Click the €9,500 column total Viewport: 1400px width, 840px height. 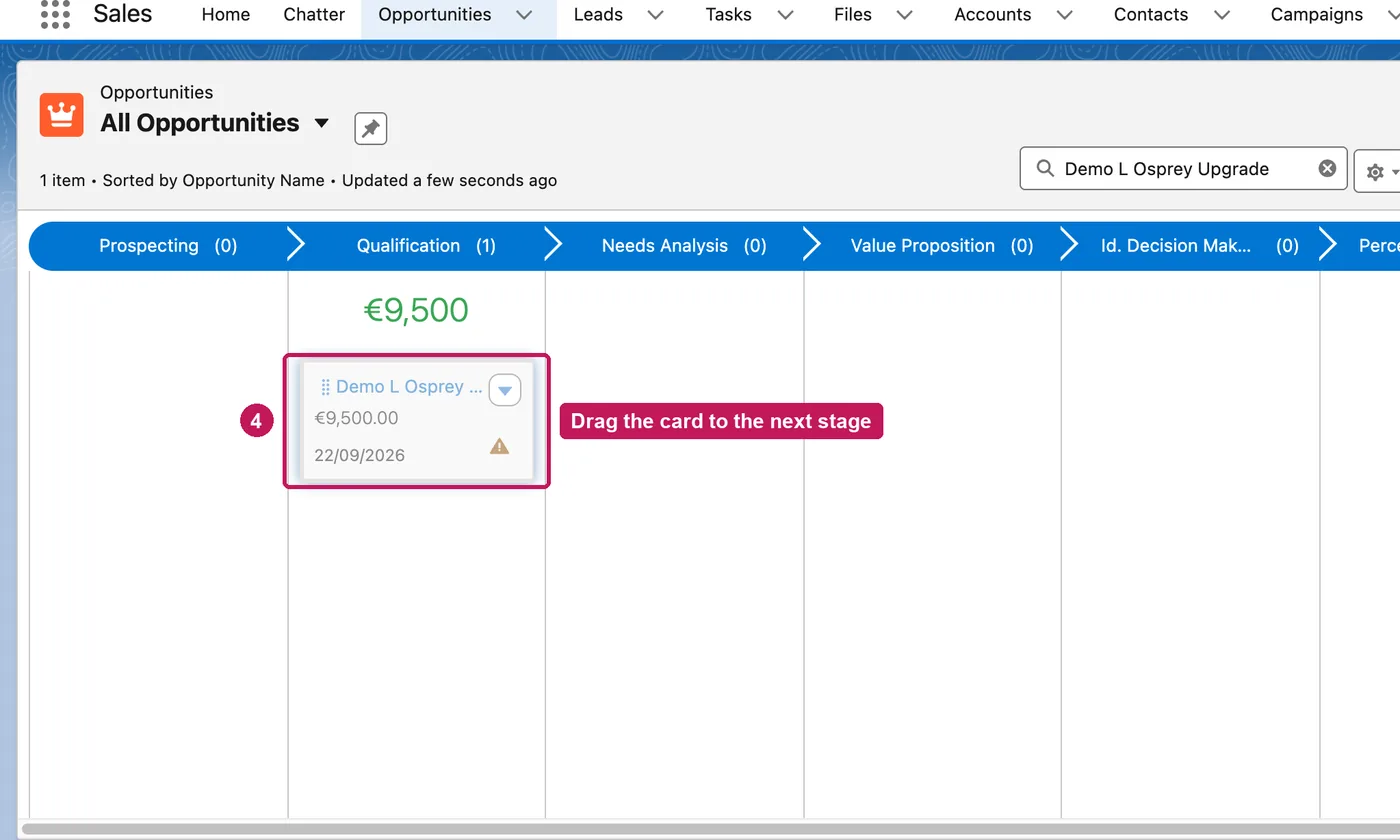coord(416,310)
